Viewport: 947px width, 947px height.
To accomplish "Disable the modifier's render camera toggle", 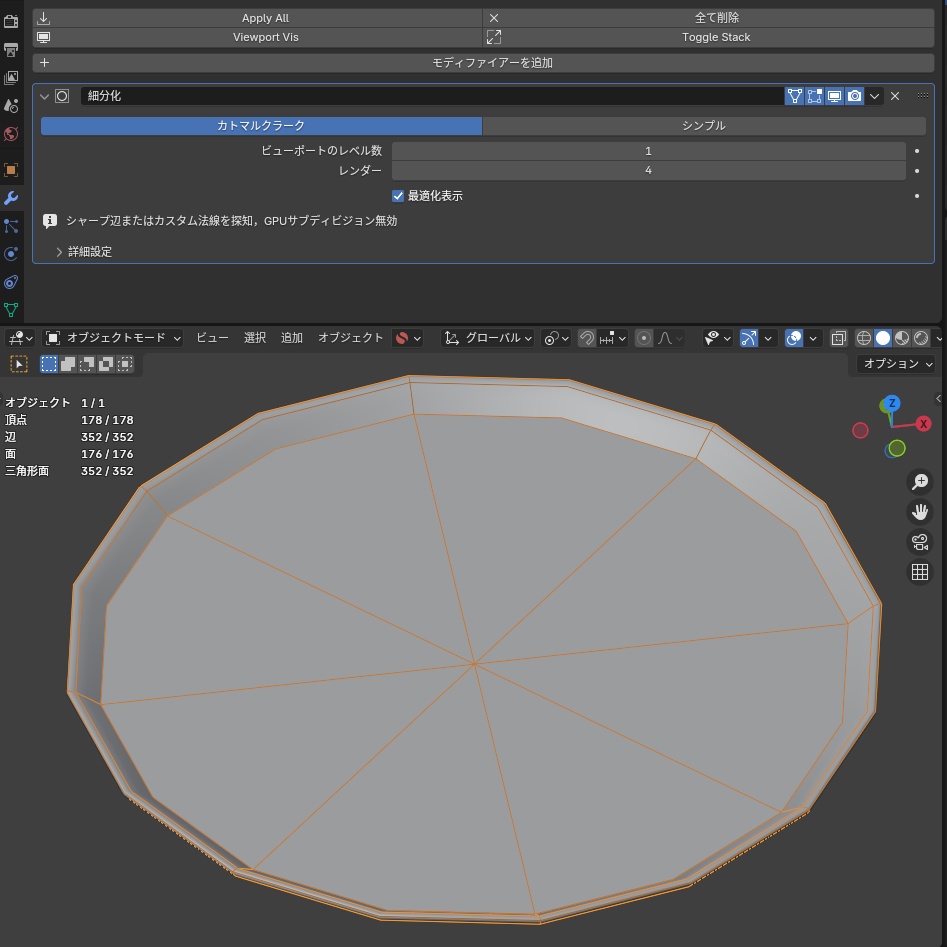I will [x=854, y=96].
